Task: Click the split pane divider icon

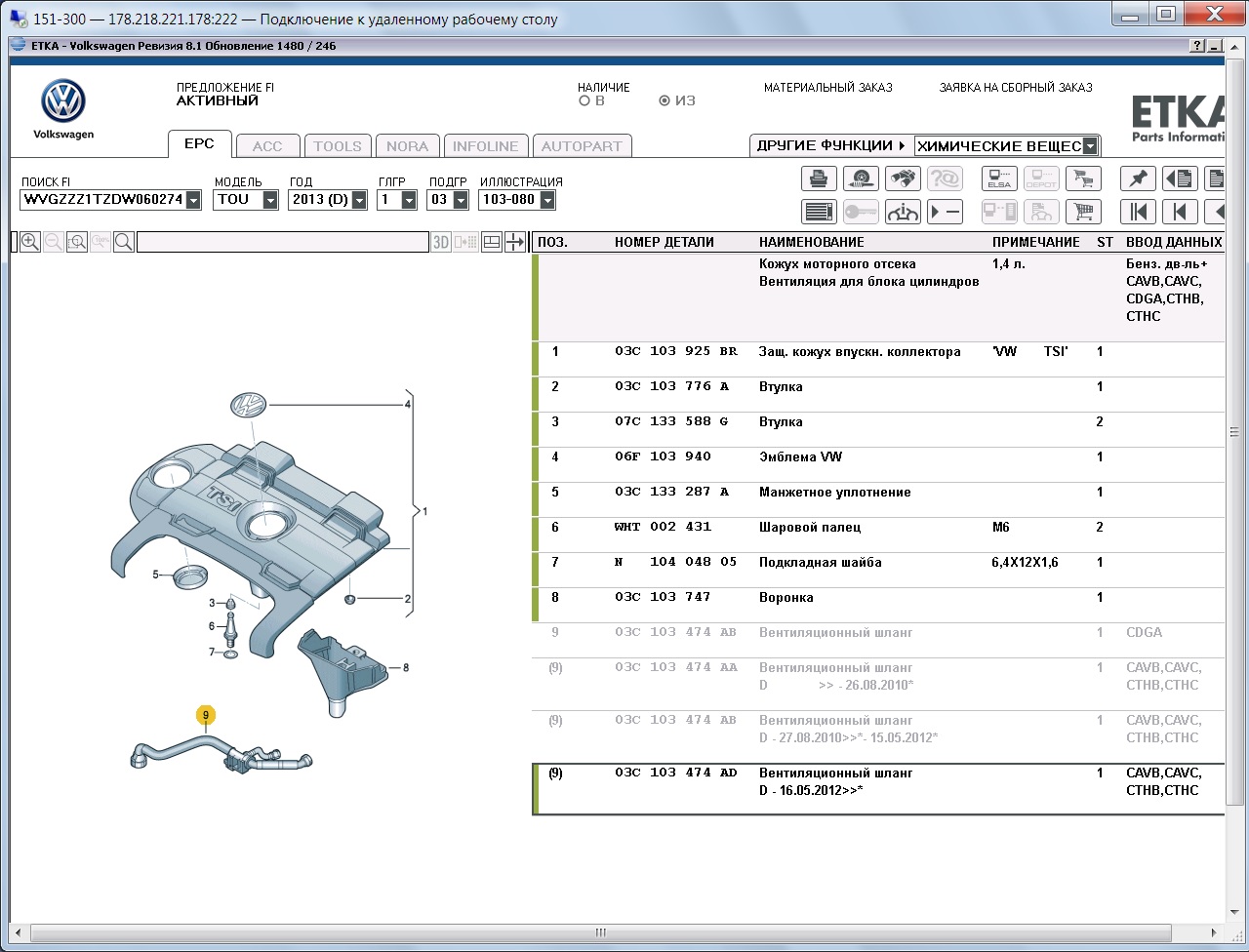Action: 515,242
